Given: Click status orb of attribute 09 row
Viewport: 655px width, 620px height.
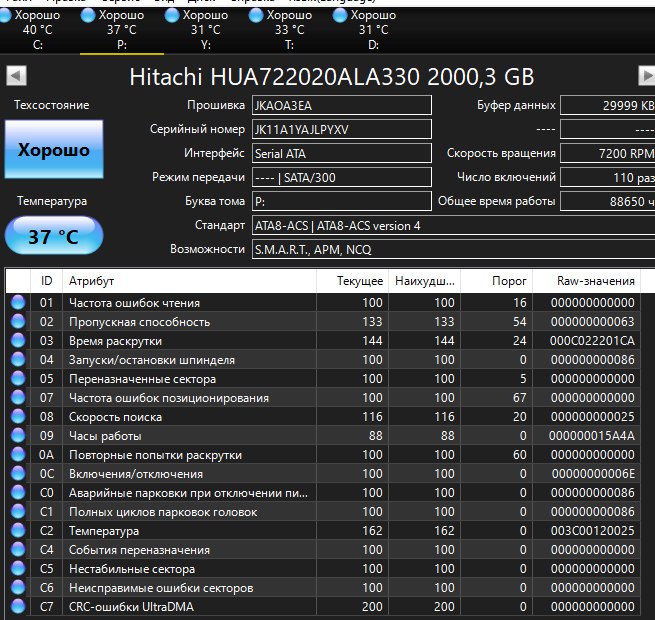Looking at the screenshot, I should (18, 435).
